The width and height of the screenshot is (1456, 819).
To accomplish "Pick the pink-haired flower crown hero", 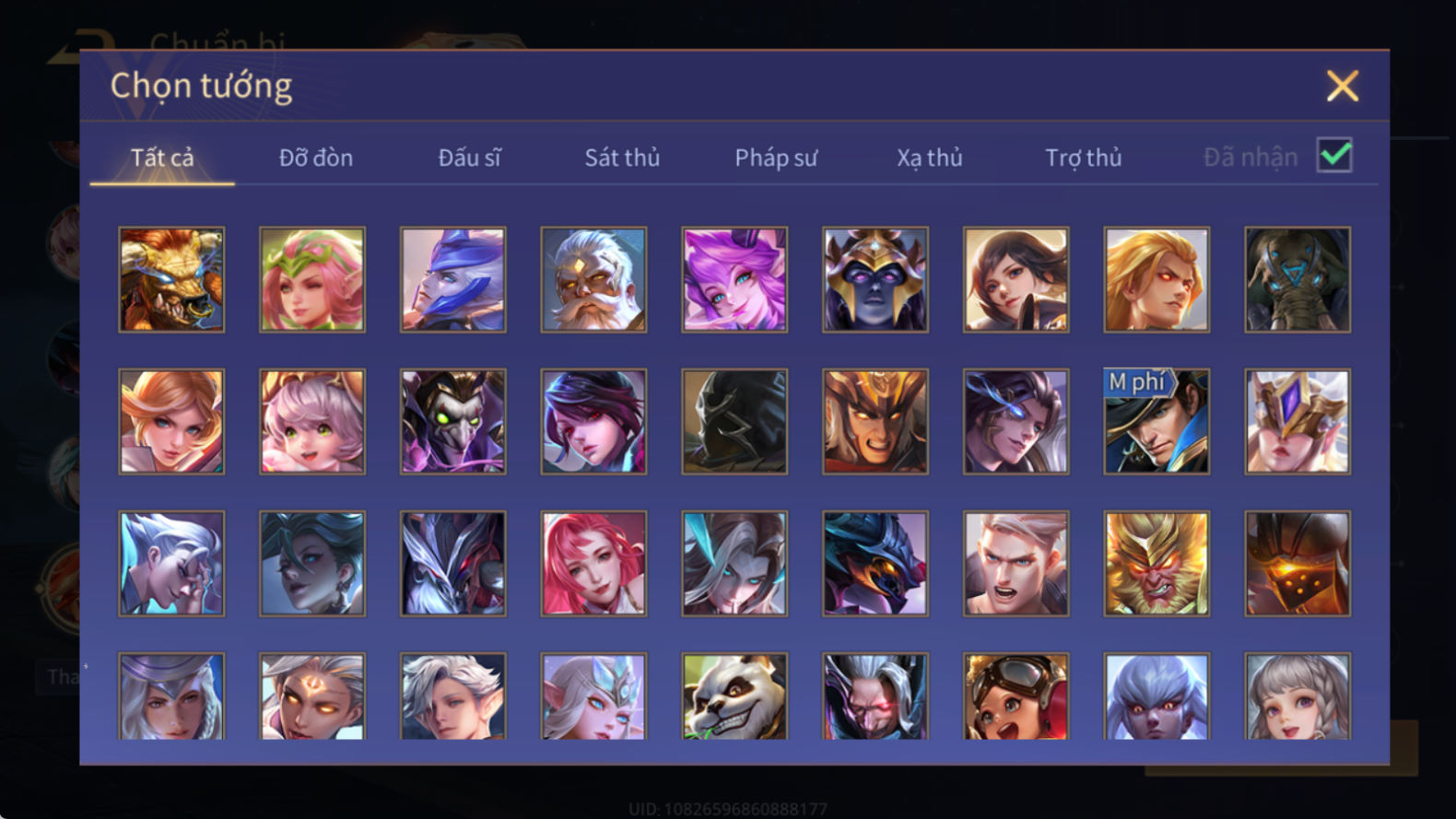I will tap(312, 280).
